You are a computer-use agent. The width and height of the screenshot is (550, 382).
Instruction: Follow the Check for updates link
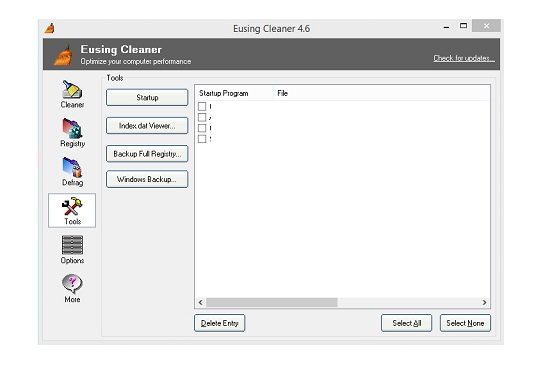464,58
